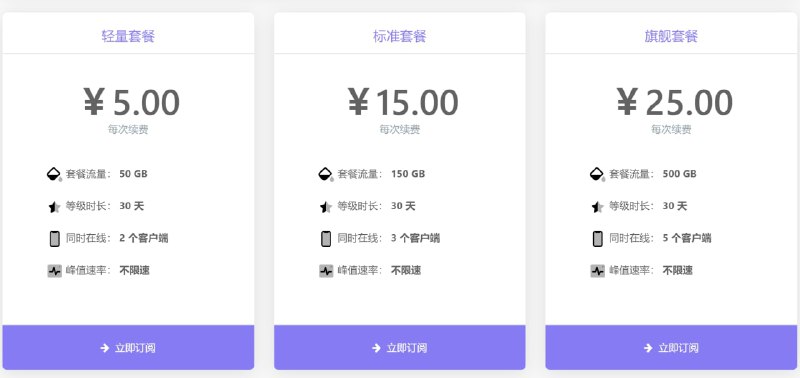
Task: Subscribe to the 标准套餐 plan with 立即订阅
Action: click(x=399, y=347)
